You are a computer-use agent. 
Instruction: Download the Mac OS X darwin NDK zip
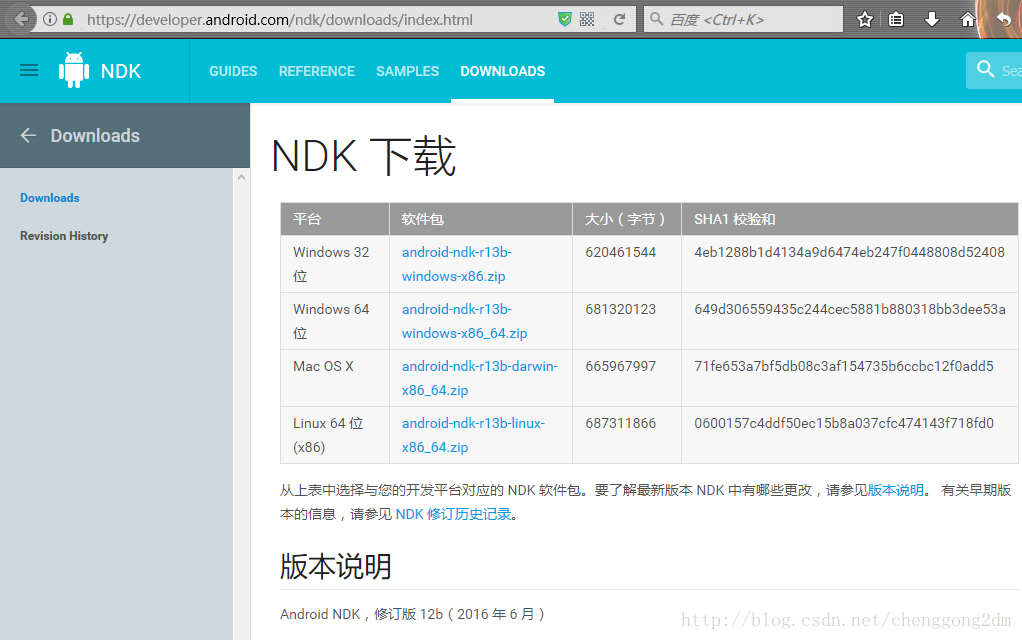(479, 378)
